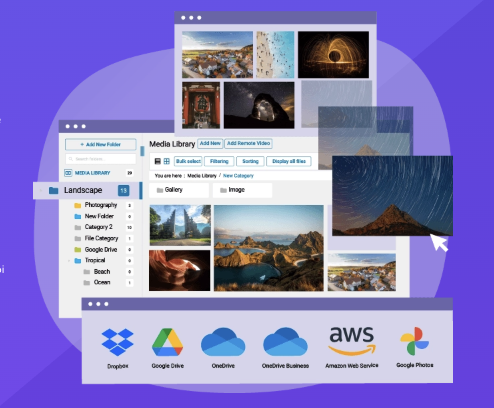This screenshot has width=494, height=408.
Task: Open the large island coastline thumbnail
Action: 269,248
